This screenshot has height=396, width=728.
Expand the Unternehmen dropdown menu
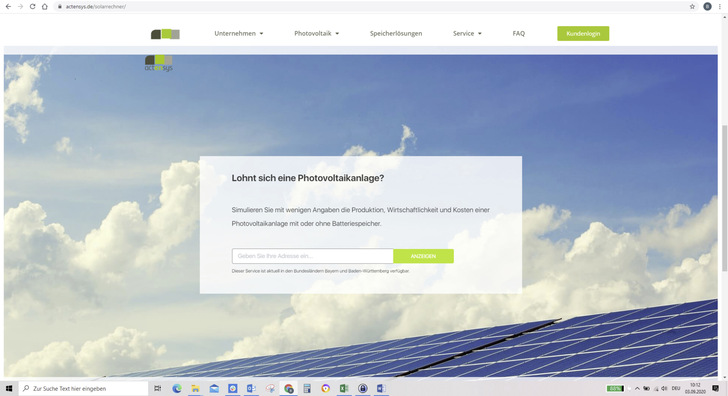tap(239, 33)
